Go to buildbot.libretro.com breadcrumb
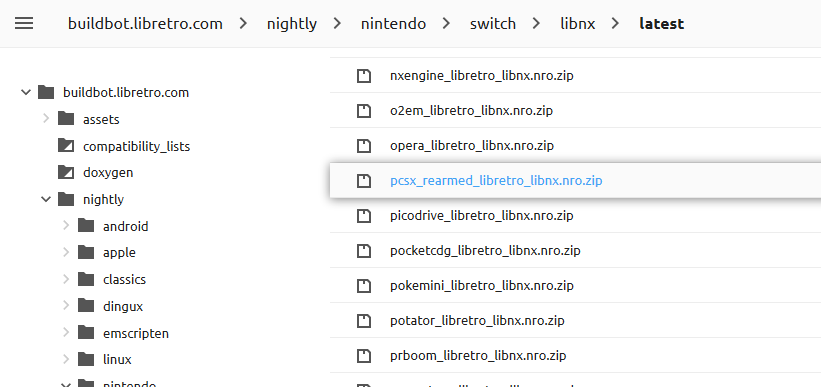Viewport: 821px width, 387px height. 146,24
